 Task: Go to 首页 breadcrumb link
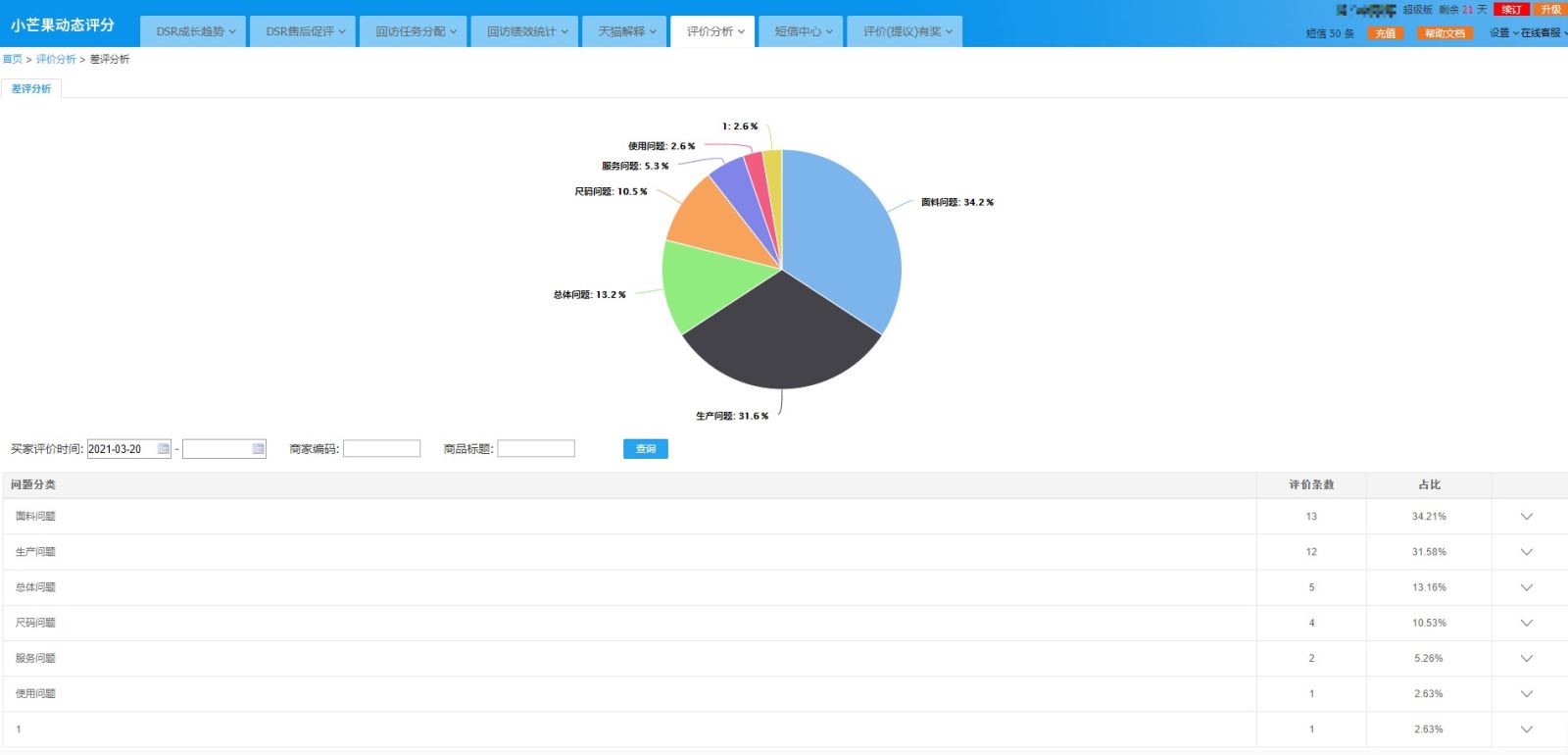12,59
